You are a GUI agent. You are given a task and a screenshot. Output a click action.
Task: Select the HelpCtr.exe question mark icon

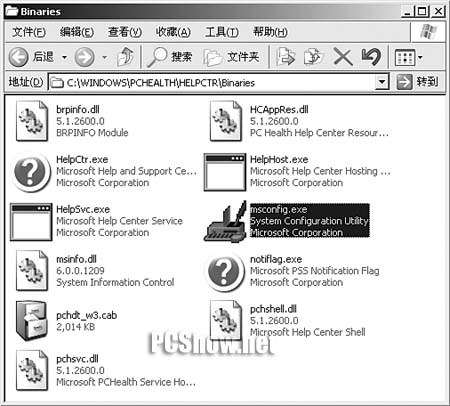[30, 172]
